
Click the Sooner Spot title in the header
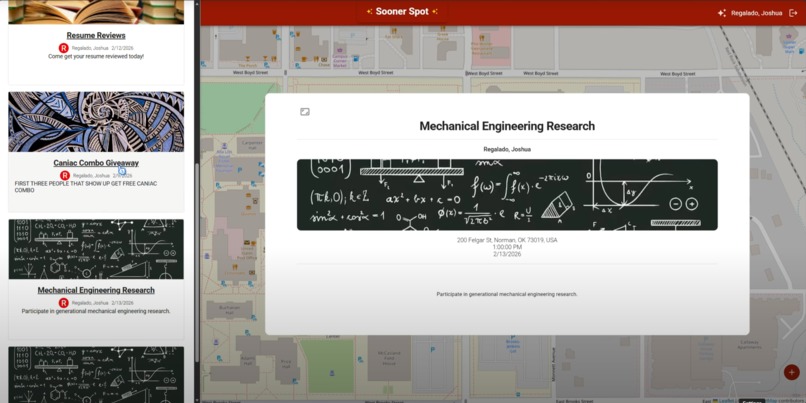(x=402, y=11)
